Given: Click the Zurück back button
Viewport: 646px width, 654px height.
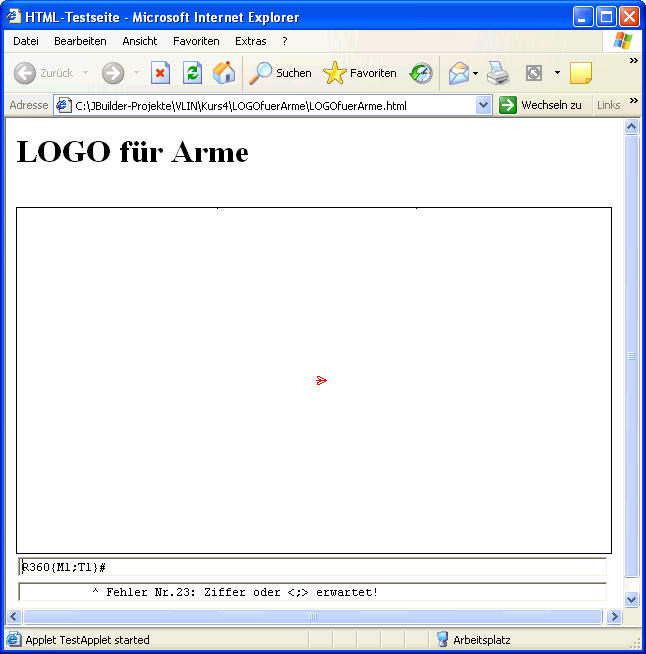Looking at the screenshot, I should (44, 73).
